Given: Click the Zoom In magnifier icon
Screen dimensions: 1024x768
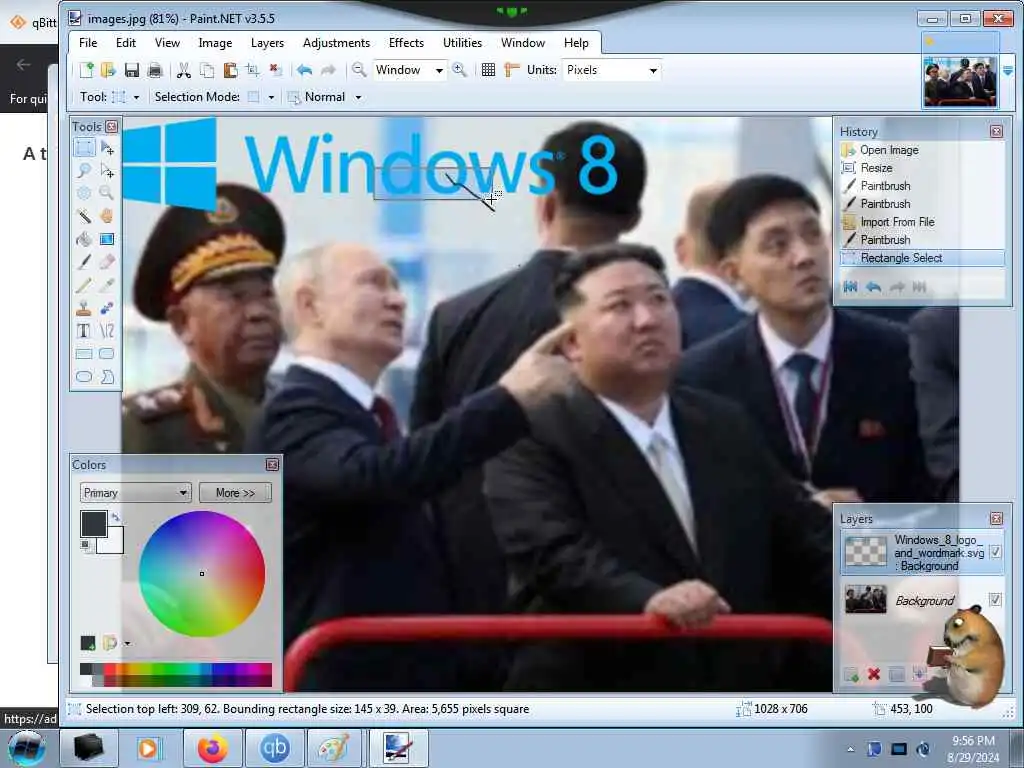Looking at the screenshot, I should 460,70.
